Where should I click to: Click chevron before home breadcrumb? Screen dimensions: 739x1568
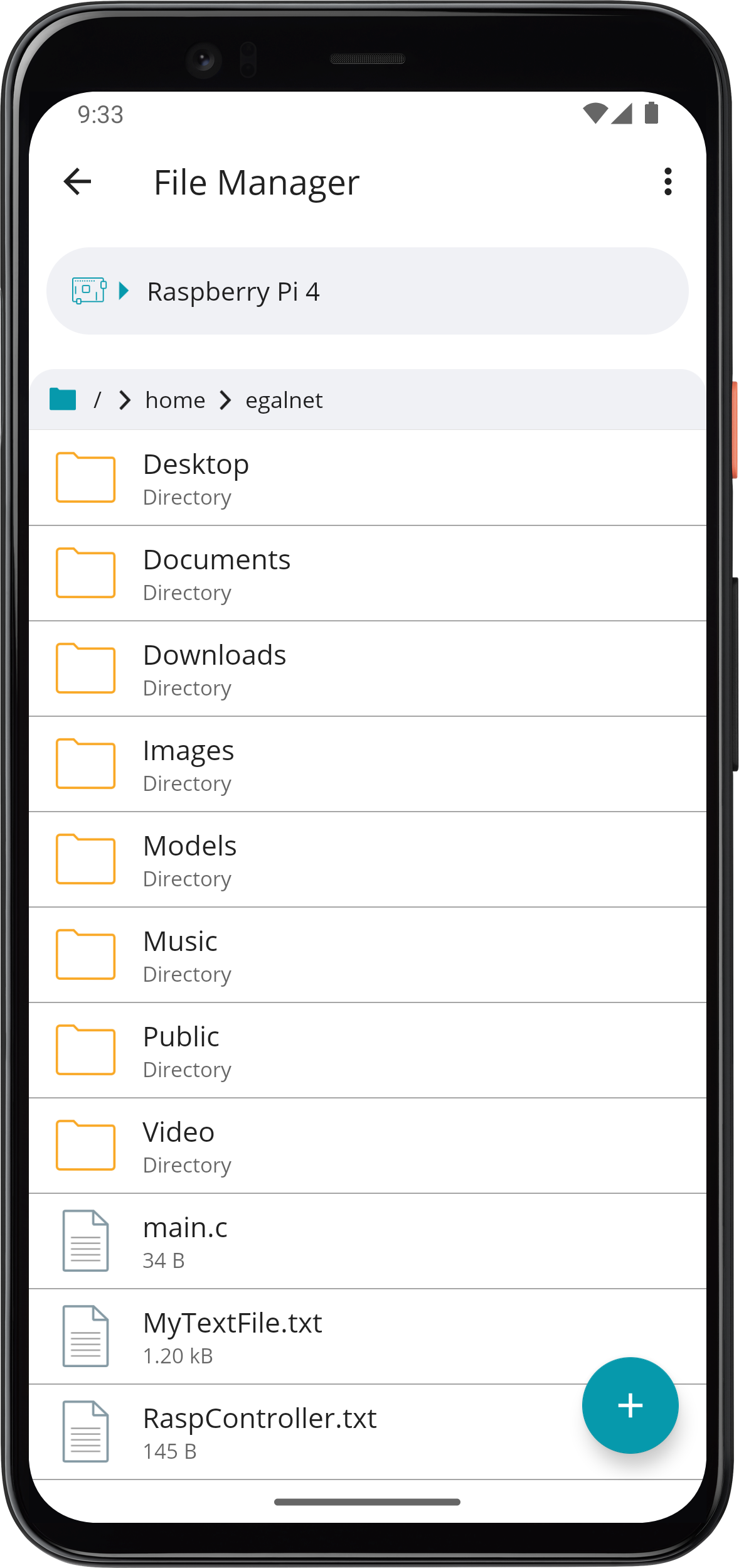pos(125,400)
